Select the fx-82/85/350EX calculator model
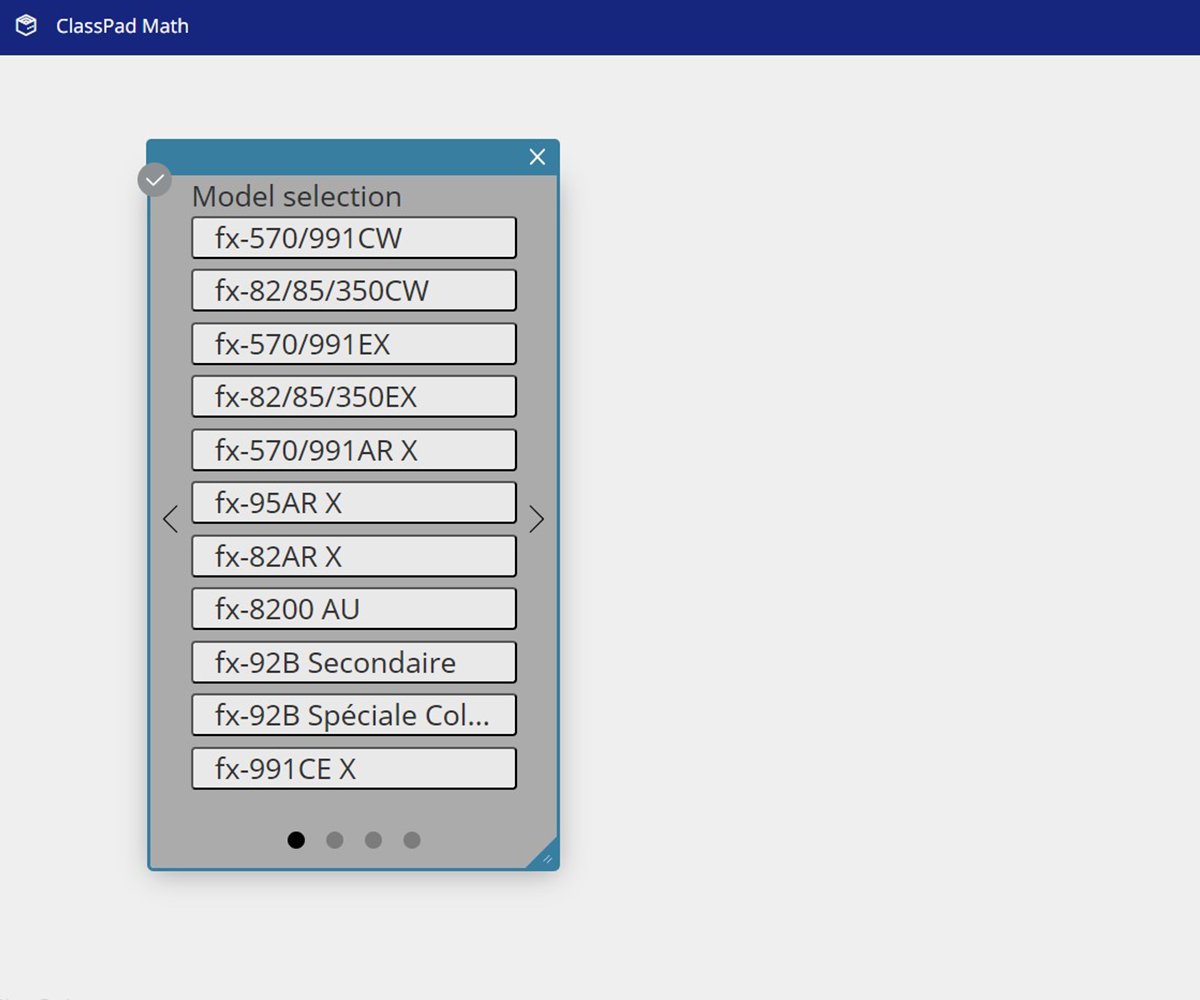Viewport: 1200px width, 1000px height. [x=354, y=397]
